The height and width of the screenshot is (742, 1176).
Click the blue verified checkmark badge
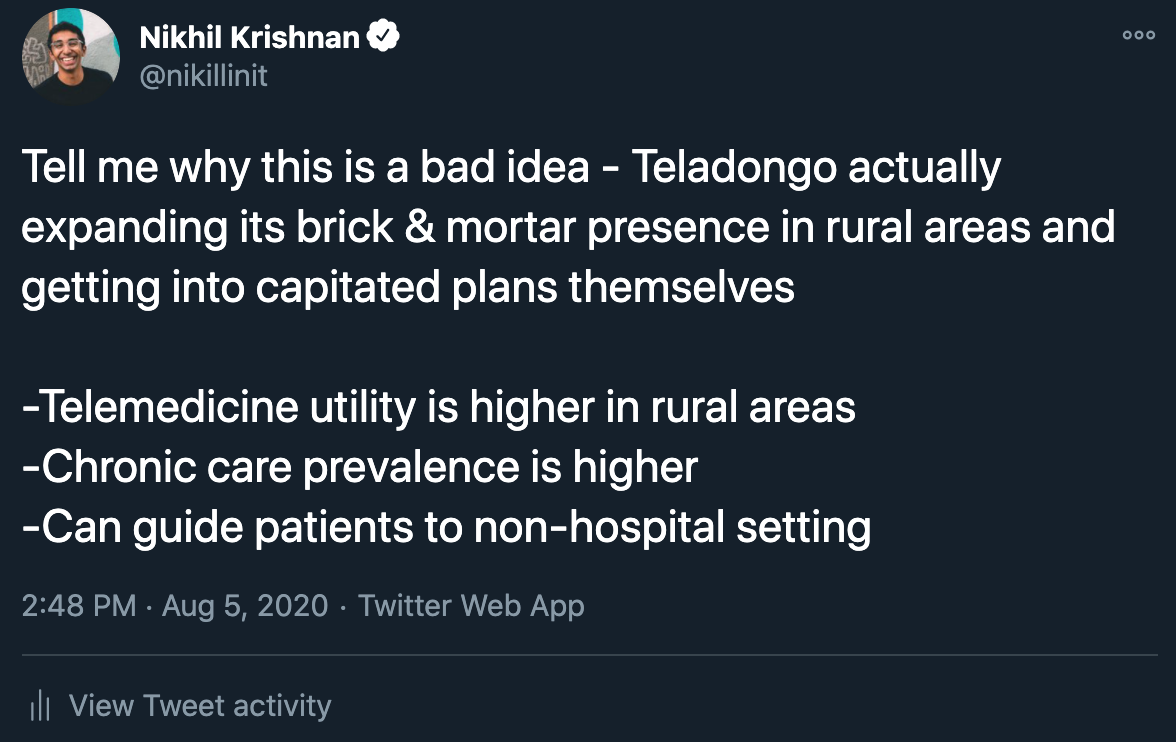[383, 36]
